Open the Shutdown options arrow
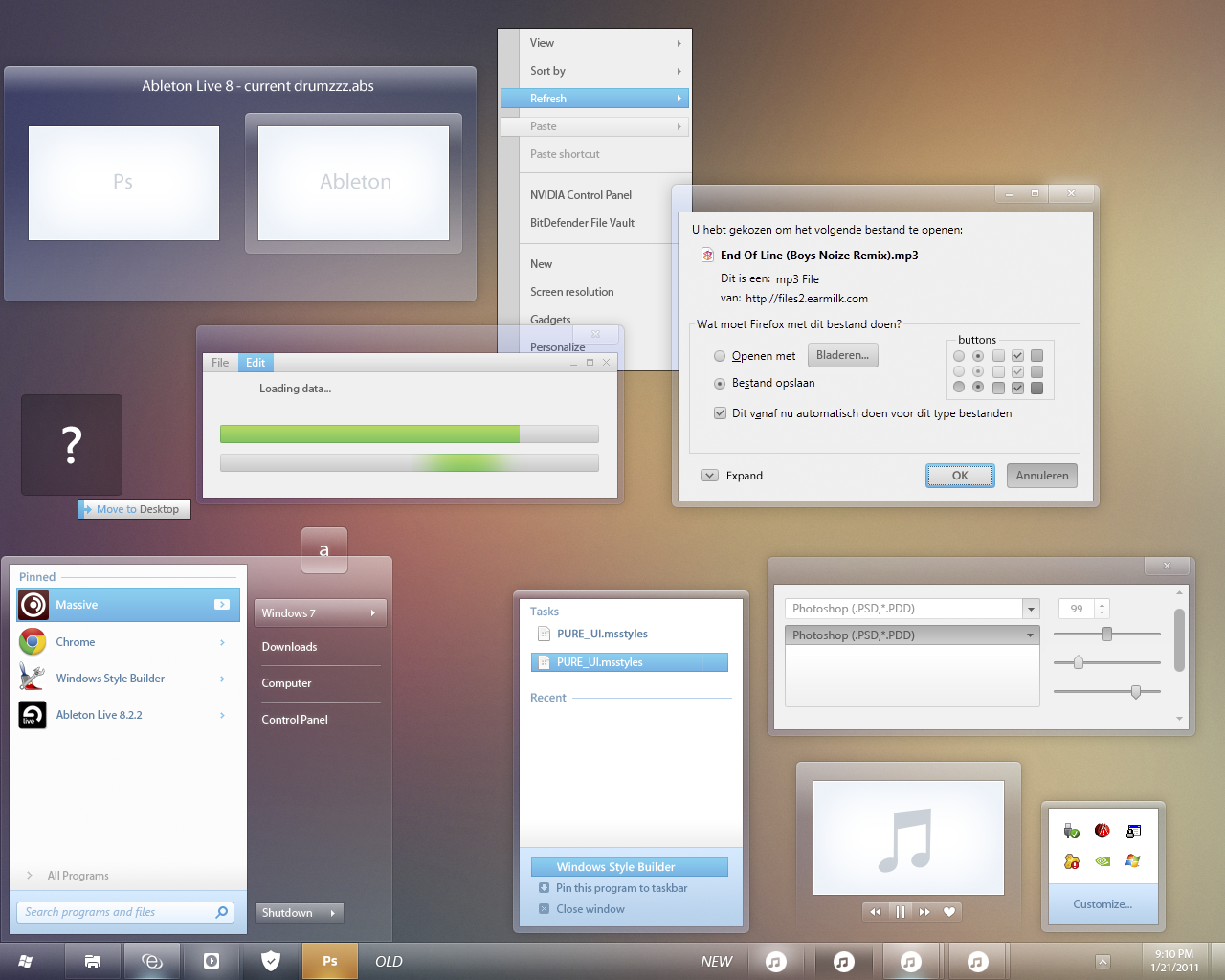This screenshot has height=980, width=1225. click(333, 913)
